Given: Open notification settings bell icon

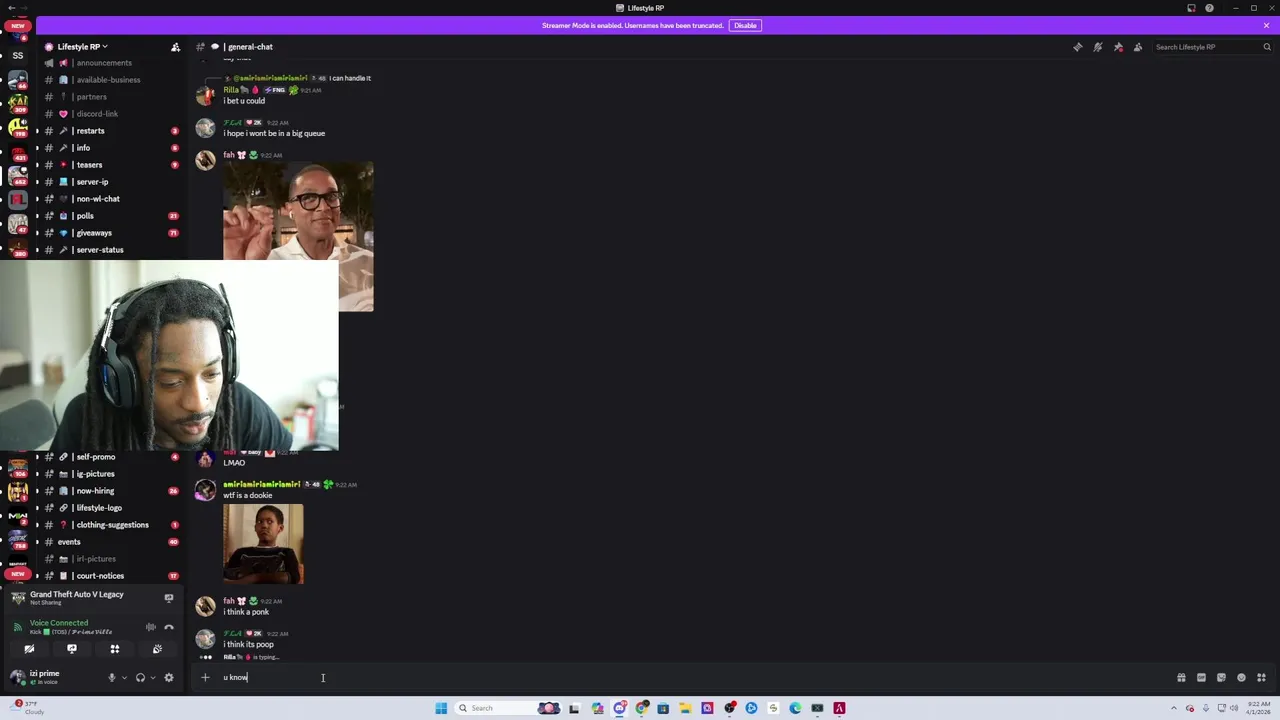Looking at the screenshot, I should (1097, 47).
